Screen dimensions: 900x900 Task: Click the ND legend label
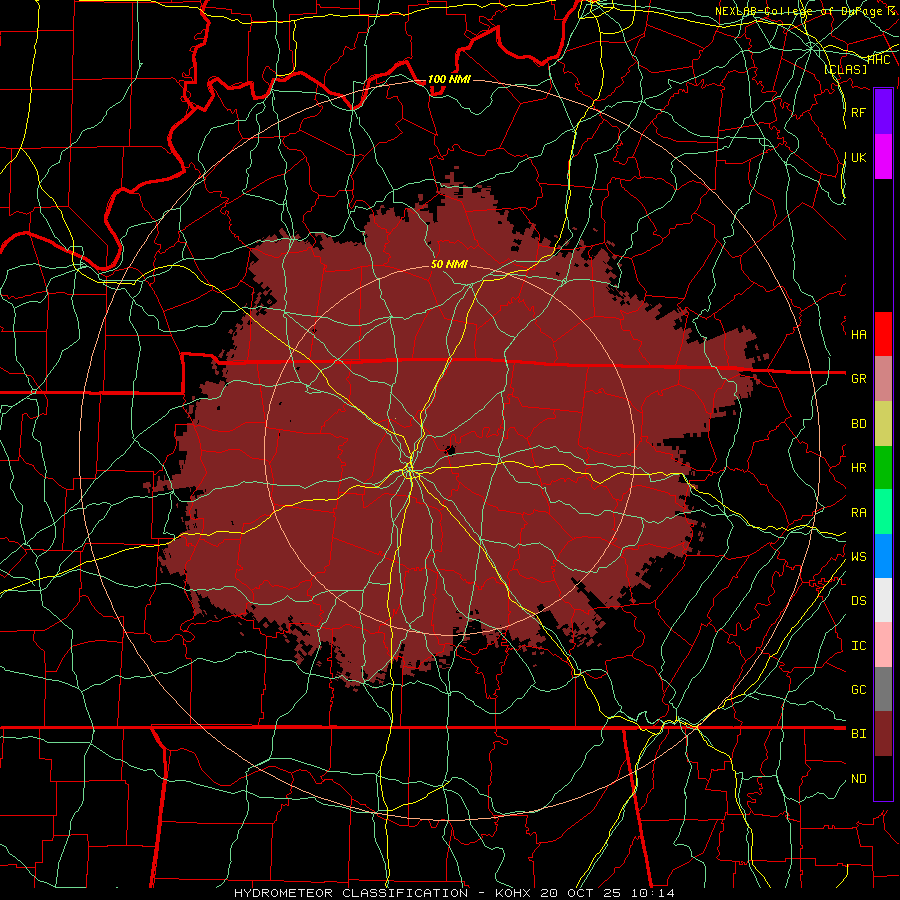tap(858, 779)
